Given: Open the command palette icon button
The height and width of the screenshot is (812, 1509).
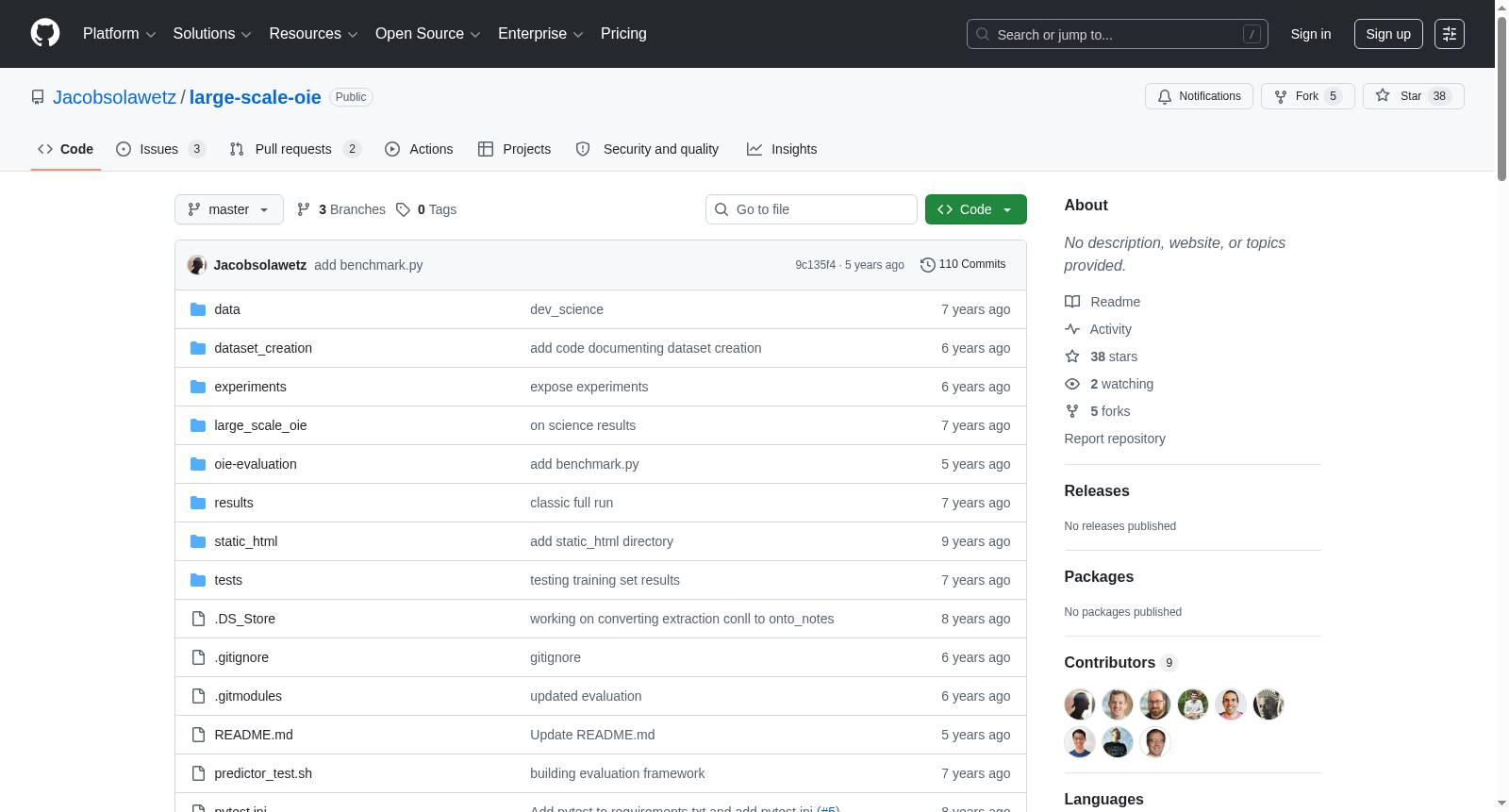Looking at the screenshot, I should (x=1449, y=34).
